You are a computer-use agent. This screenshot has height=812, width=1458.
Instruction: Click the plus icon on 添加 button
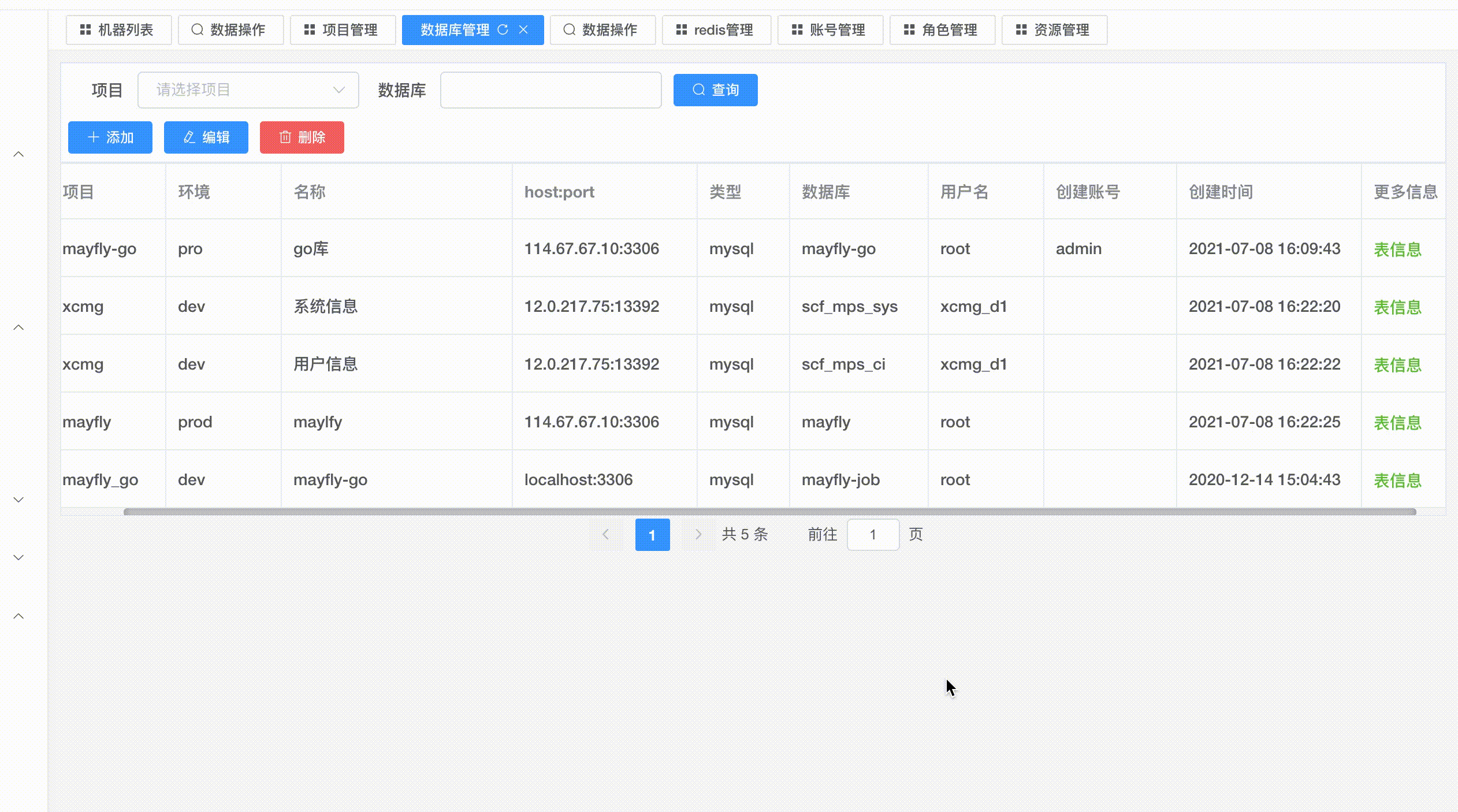coord(94,137)
